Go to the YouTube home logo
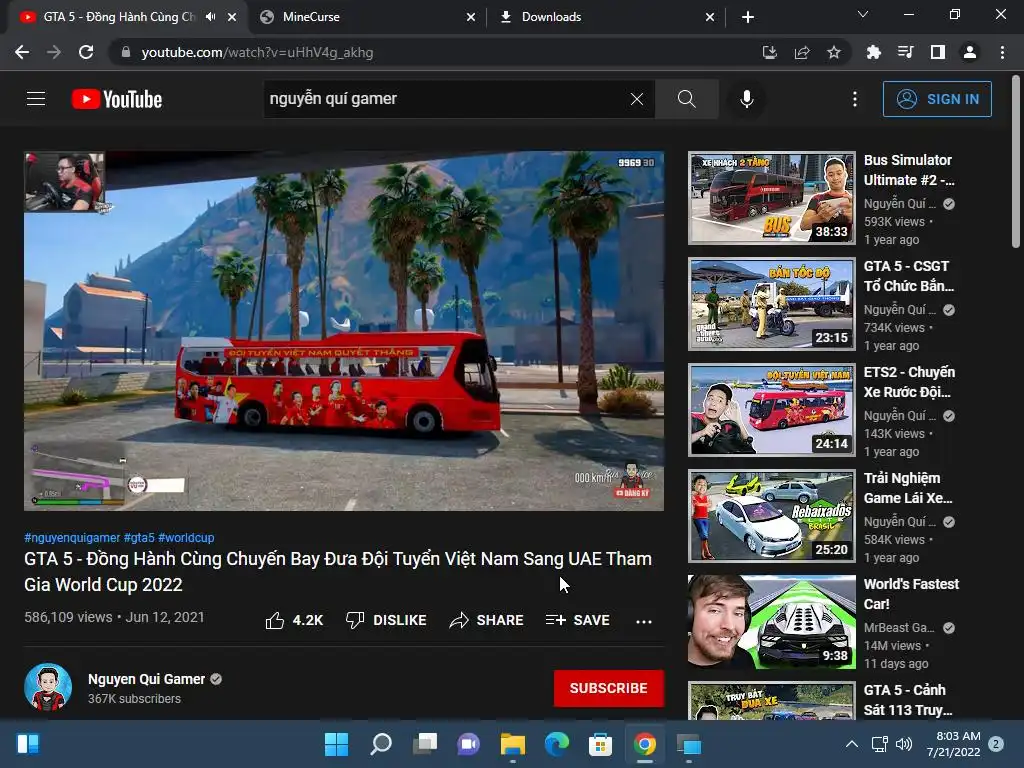 click(117, 99)
